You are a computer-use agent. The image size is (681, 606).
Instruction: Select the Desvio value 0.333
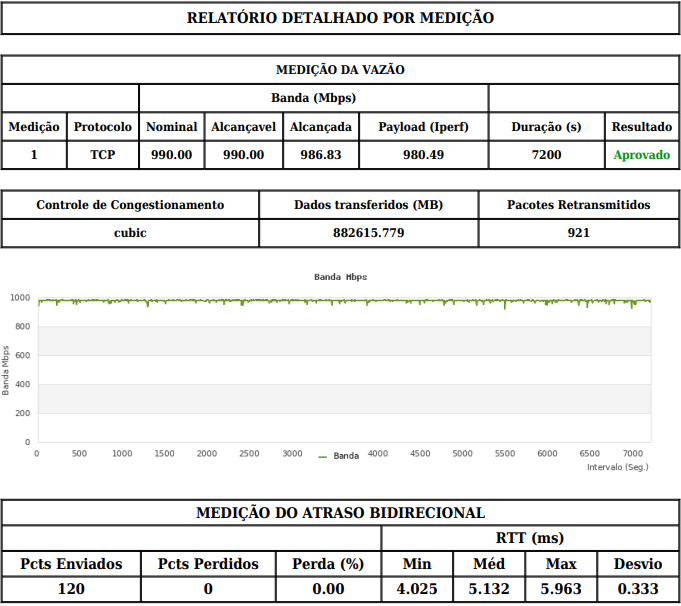point(636,589)
